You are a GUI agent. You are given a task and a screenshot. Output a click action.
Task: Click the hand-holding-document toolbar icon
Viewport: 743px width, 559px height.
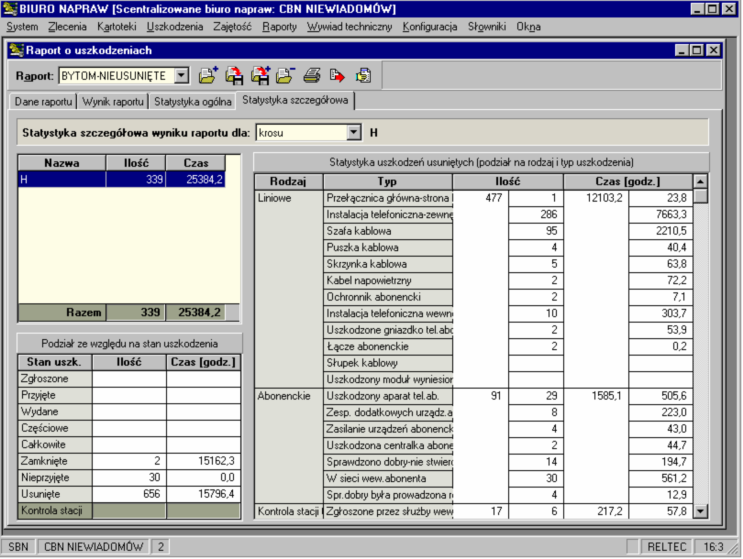[x=363, y=75]
